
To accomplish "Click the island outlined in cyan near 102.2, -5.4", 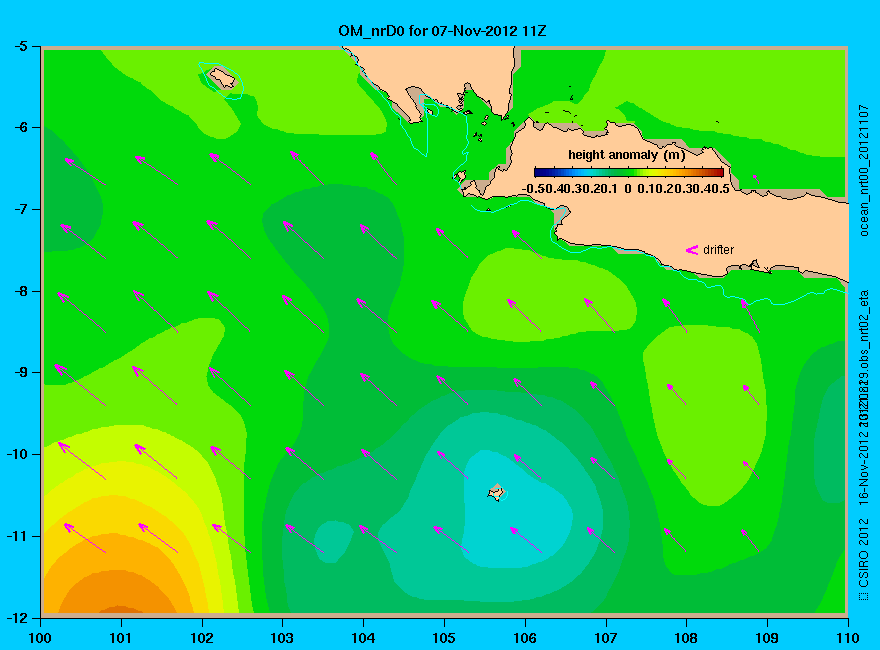I will click(222, 77).
